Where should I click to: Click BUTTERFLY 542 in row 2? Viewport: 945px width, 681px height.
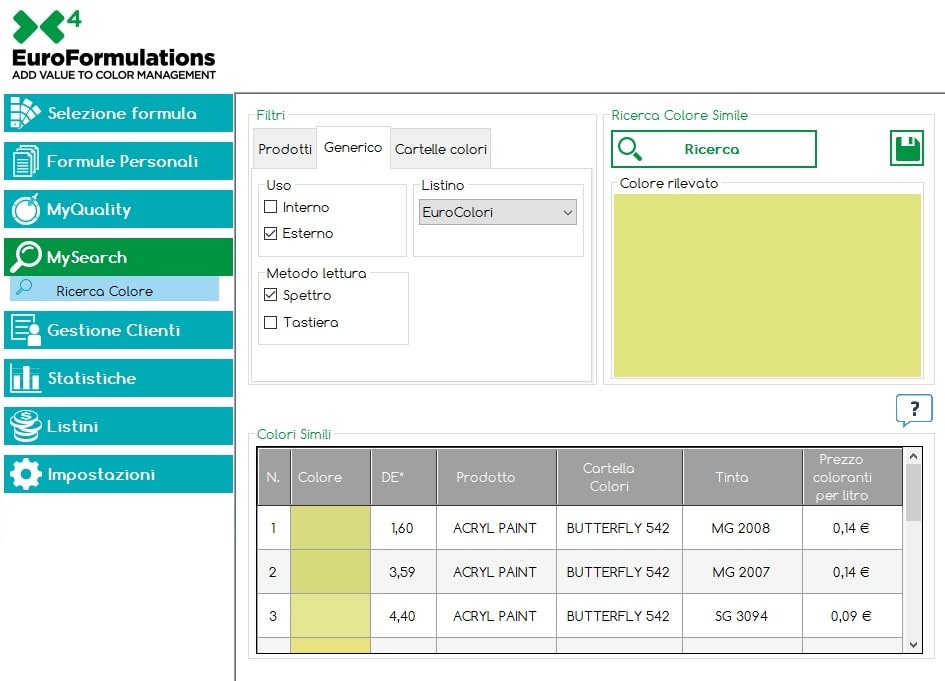point(619,572)
